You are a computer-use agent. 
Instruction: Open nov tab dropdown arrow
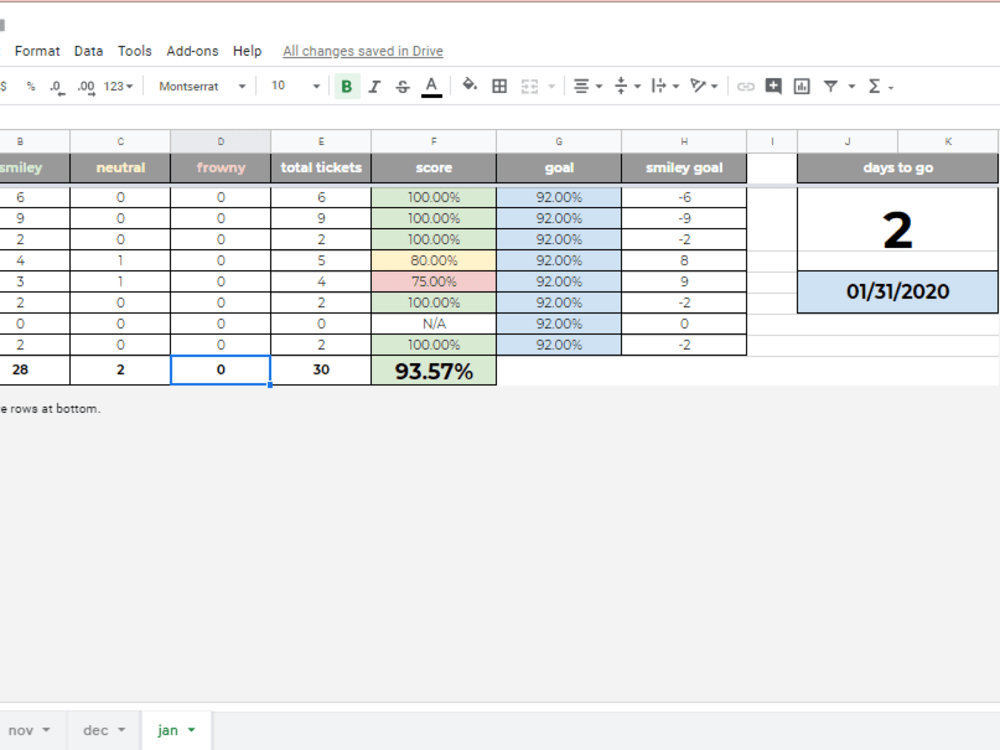pyautogui.click(x=46, y=730)
